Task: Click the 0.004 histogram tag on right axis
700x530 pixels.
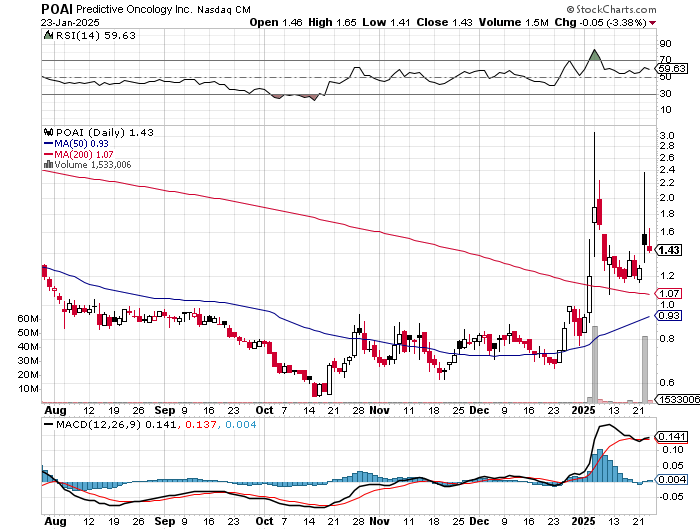Action: (x=672, y=479)
